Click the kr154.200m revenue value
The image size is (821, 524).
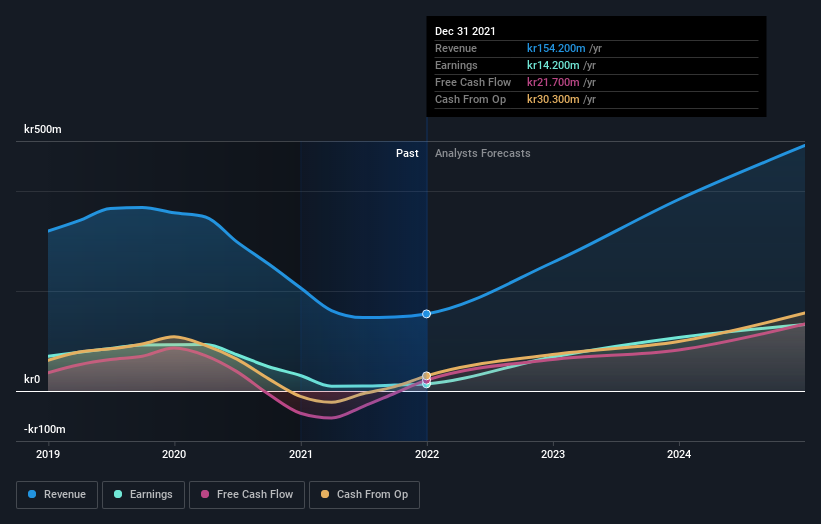tap(556, 48)
